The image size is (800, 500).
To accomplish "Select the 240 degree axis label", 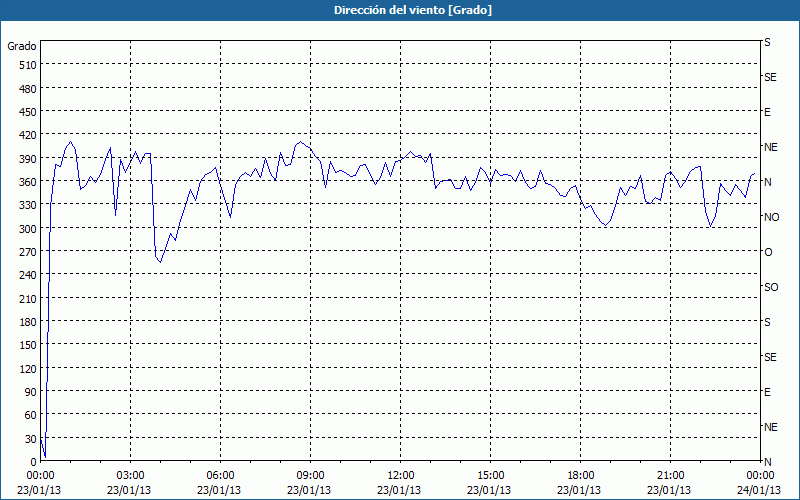I will [28, 275].
